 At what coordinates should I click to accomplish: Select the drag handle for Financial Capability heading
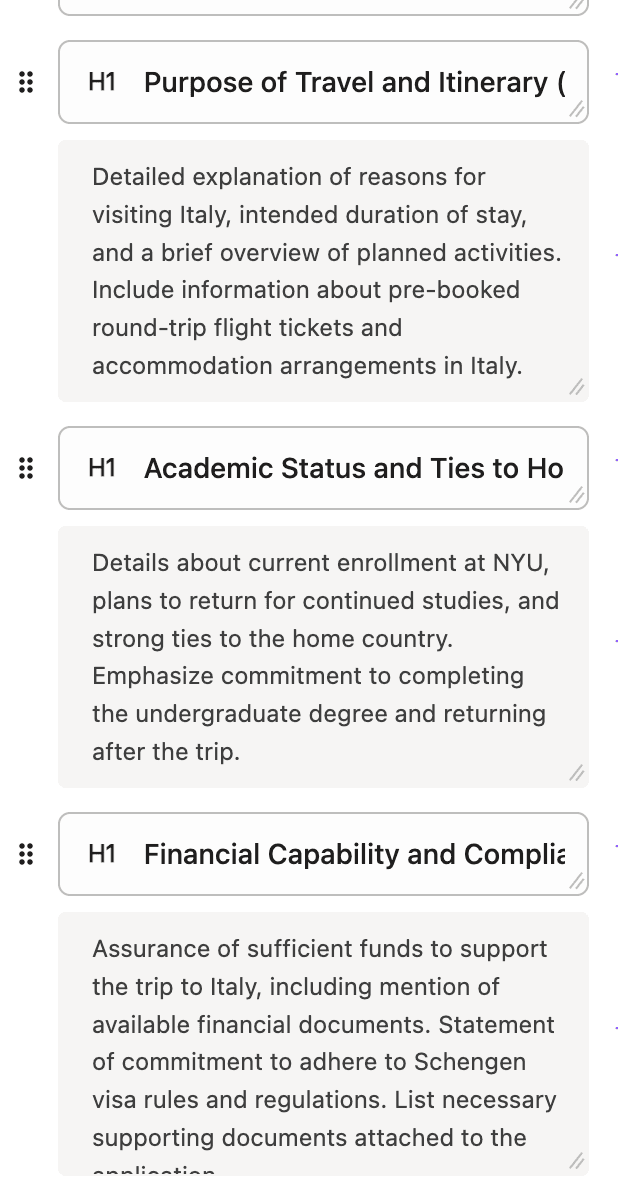pyautogui.click(x=27, y=854)
